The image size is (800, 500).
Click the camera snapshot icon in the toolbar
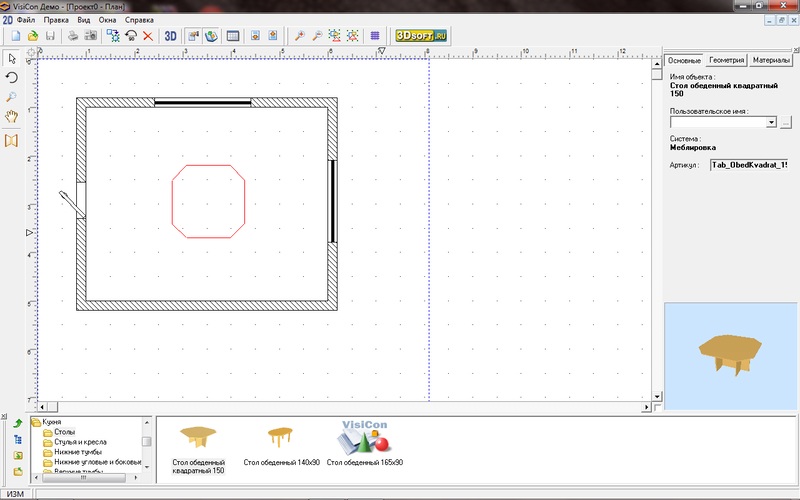91,36
